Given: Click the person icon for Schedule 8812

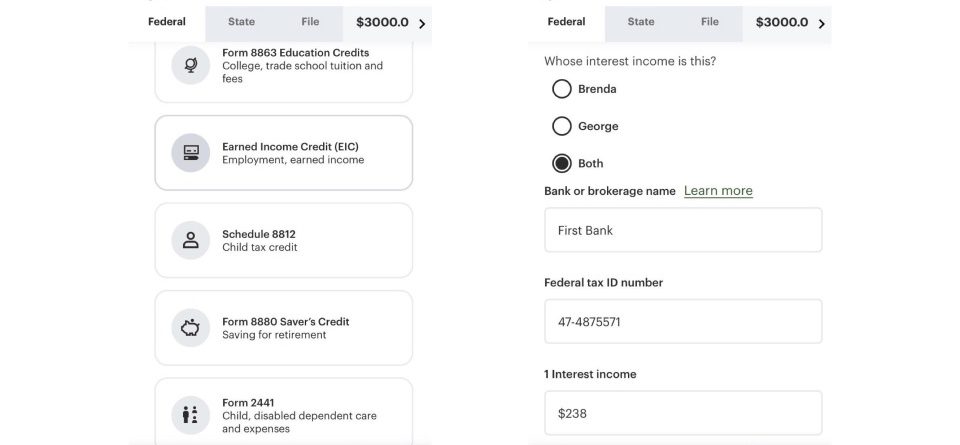Looking at the screenshot, I should (x=190, y=240).
